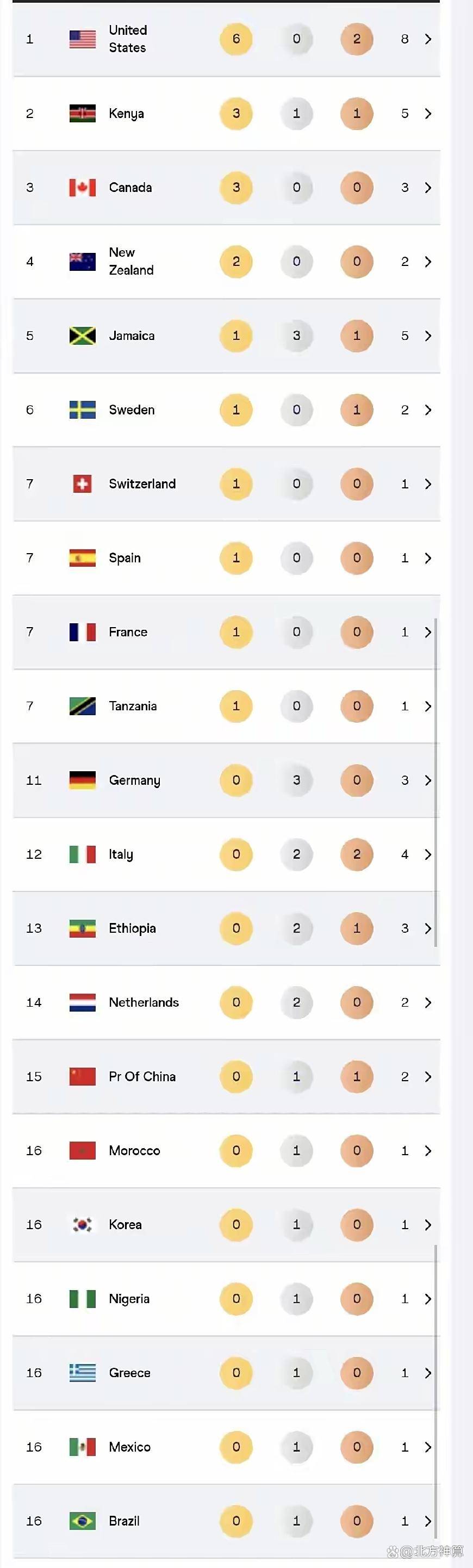Click the Kenya flag icon
This screenshot has width=473, height=1568.
click(x=82, y=113)
